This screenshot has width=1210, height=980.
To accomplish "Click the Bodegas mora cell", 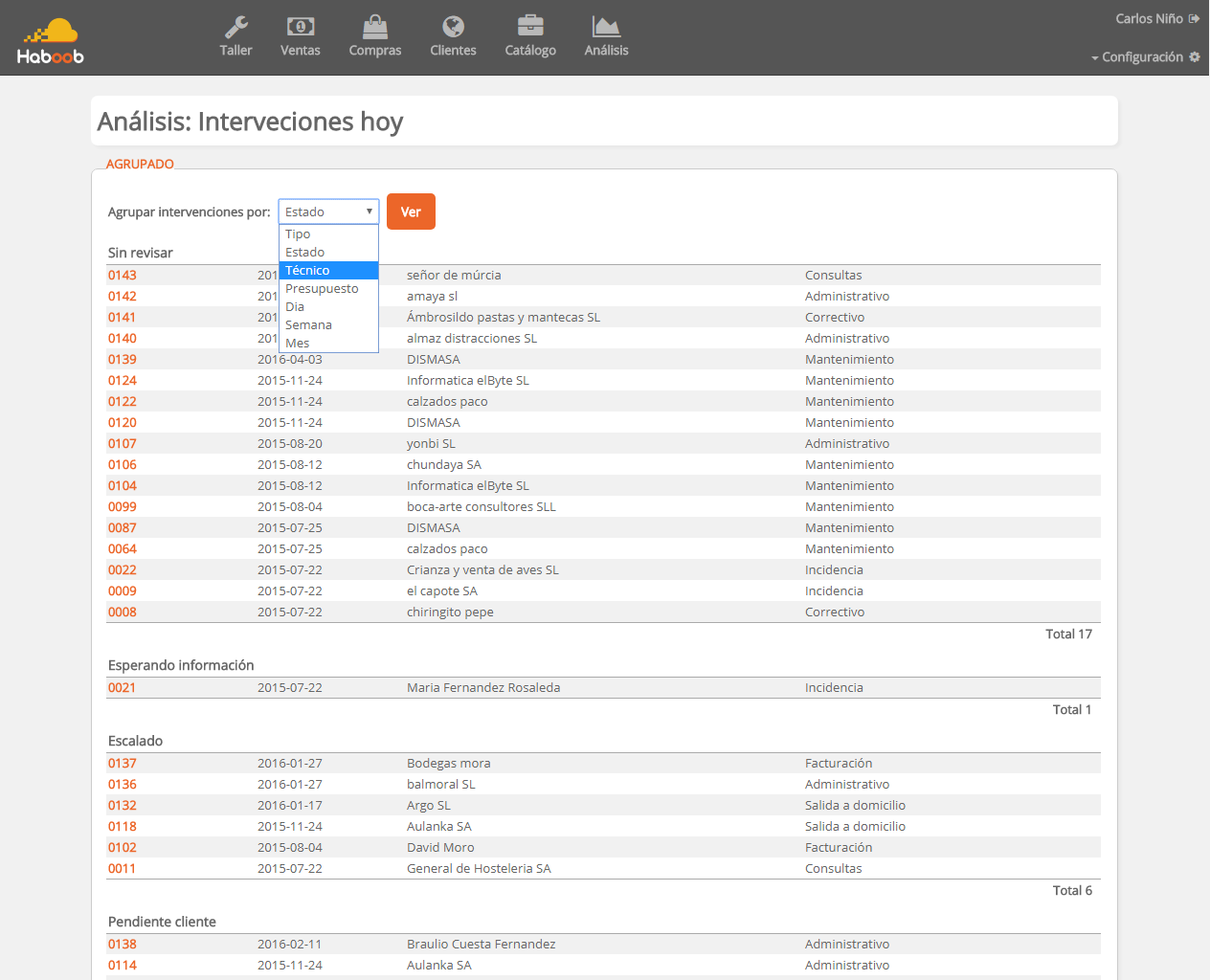I will 449,764.
